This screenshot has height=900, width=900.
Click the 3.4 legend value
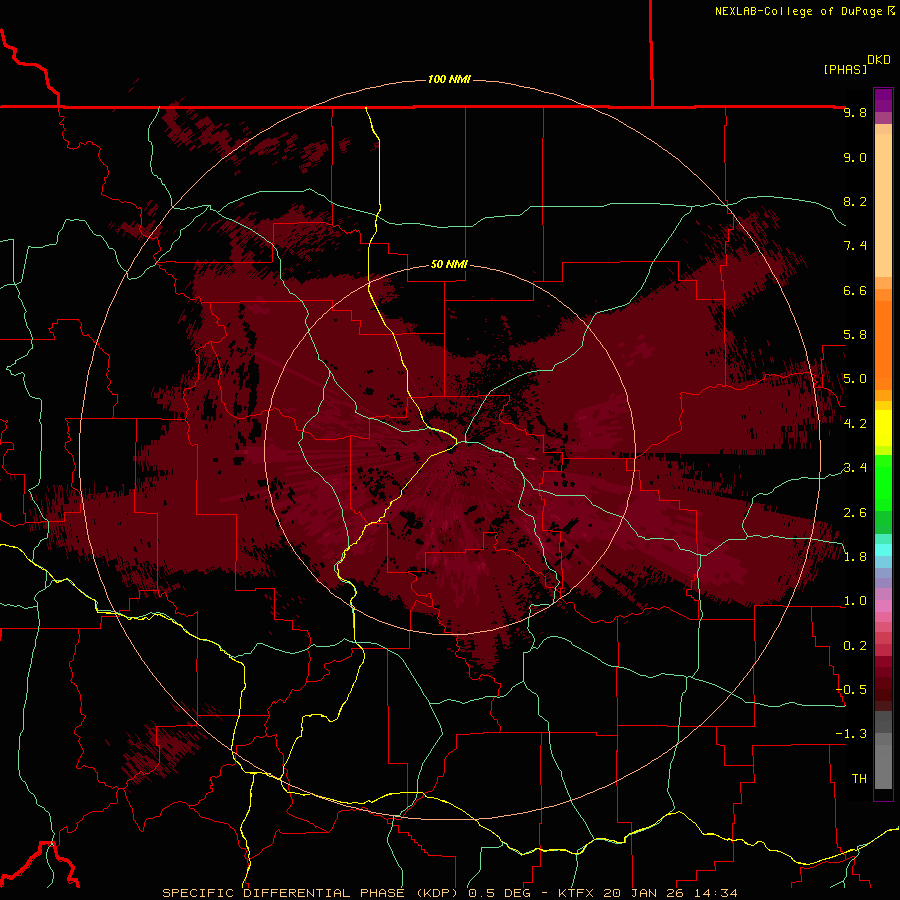pos(855,468)
